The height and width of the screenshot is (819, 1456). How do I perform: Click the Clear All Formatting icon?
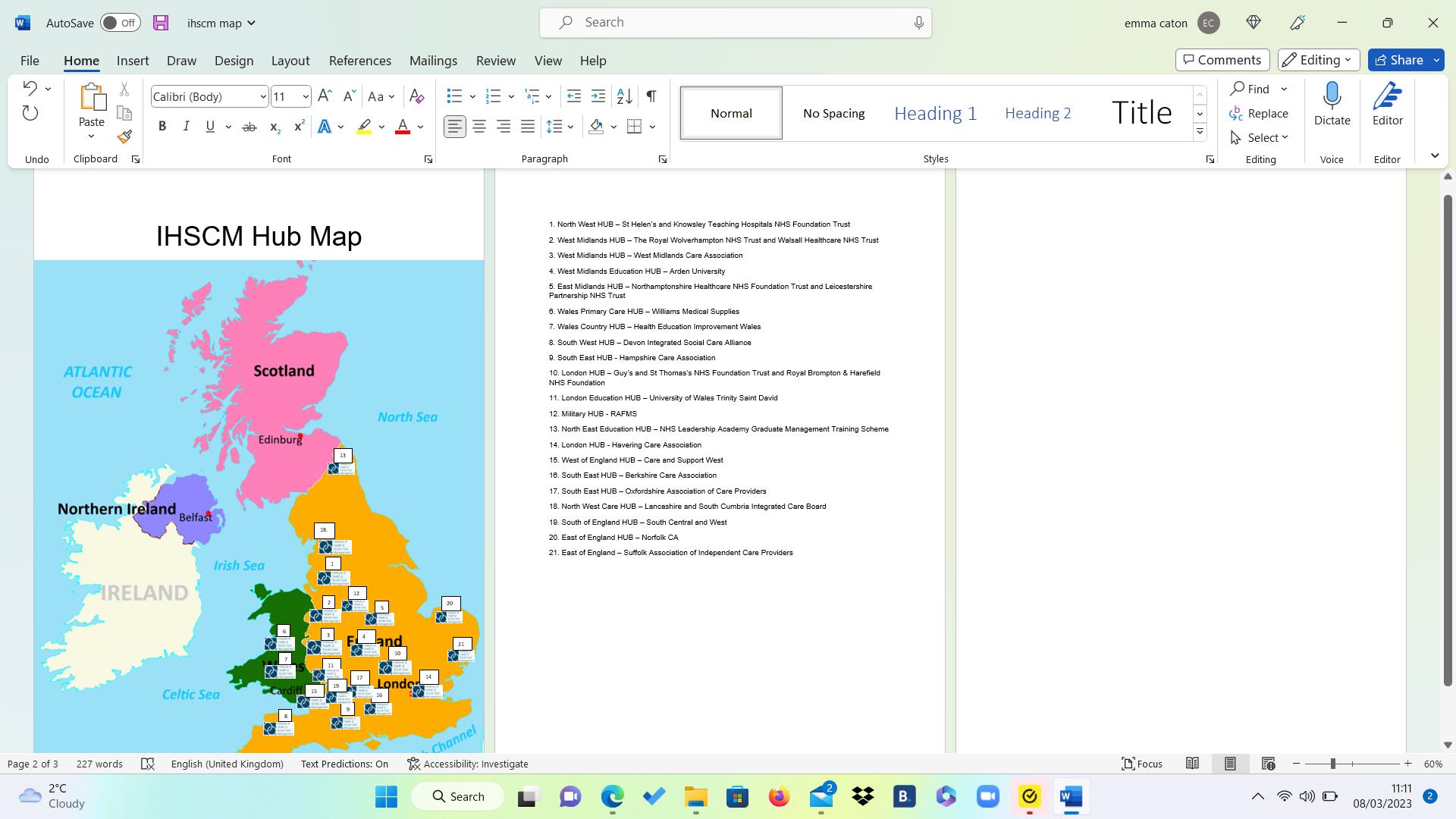pos(416,96)
